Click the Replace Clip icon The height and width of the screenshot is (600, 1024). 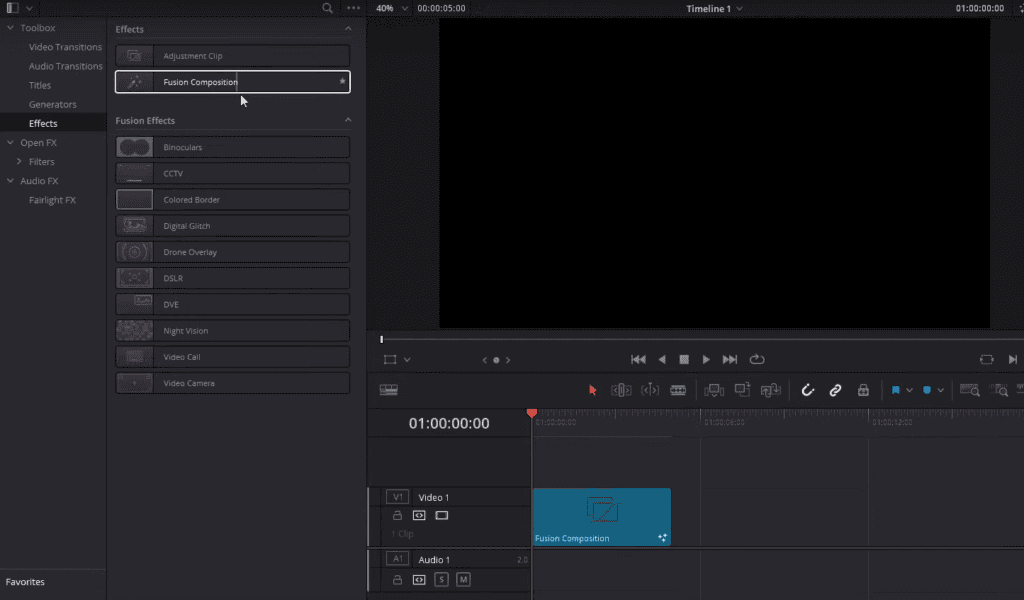tap(771, 390)
